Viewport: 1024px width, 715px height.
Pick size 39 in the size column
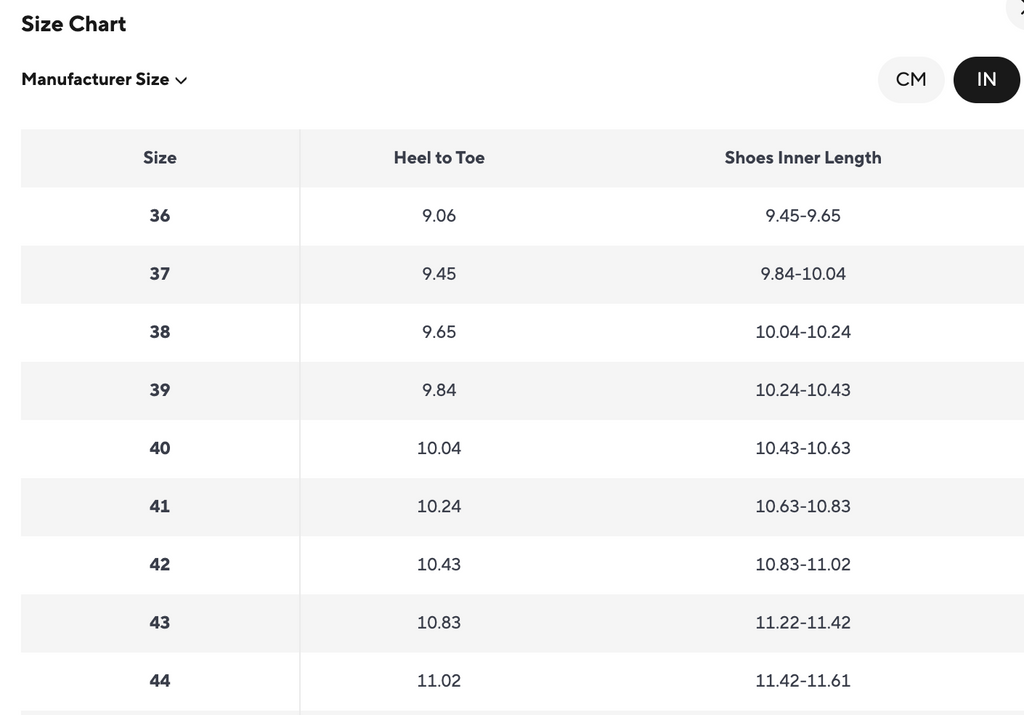(x=160, y=390)
